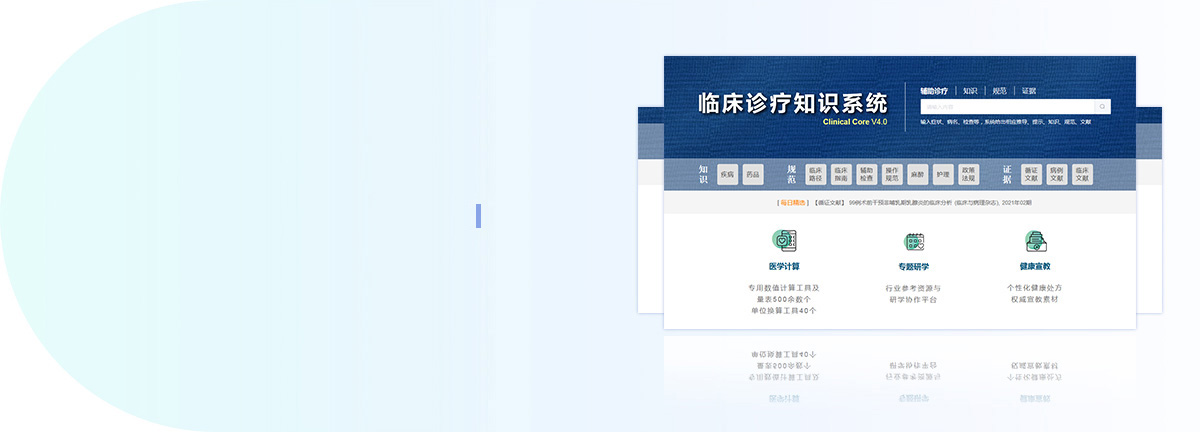
Task: Open the 操作规范 button
Action: click(892, 174)
